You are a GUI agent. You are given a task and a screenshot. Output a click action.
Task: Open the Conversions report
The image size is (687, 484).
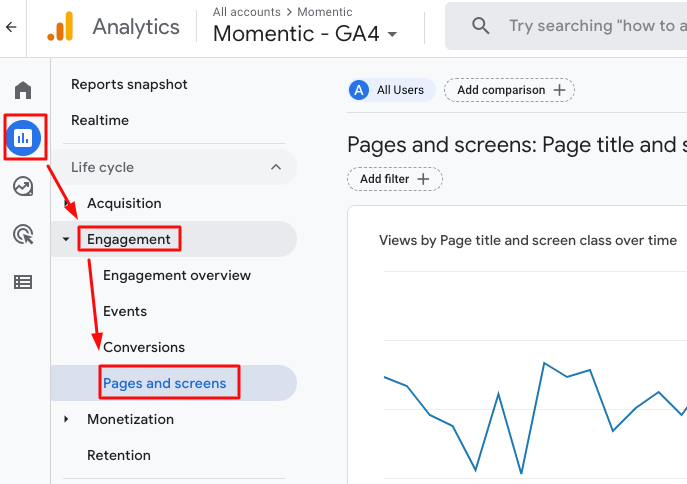pyautogui.click(x=144, y=347)
